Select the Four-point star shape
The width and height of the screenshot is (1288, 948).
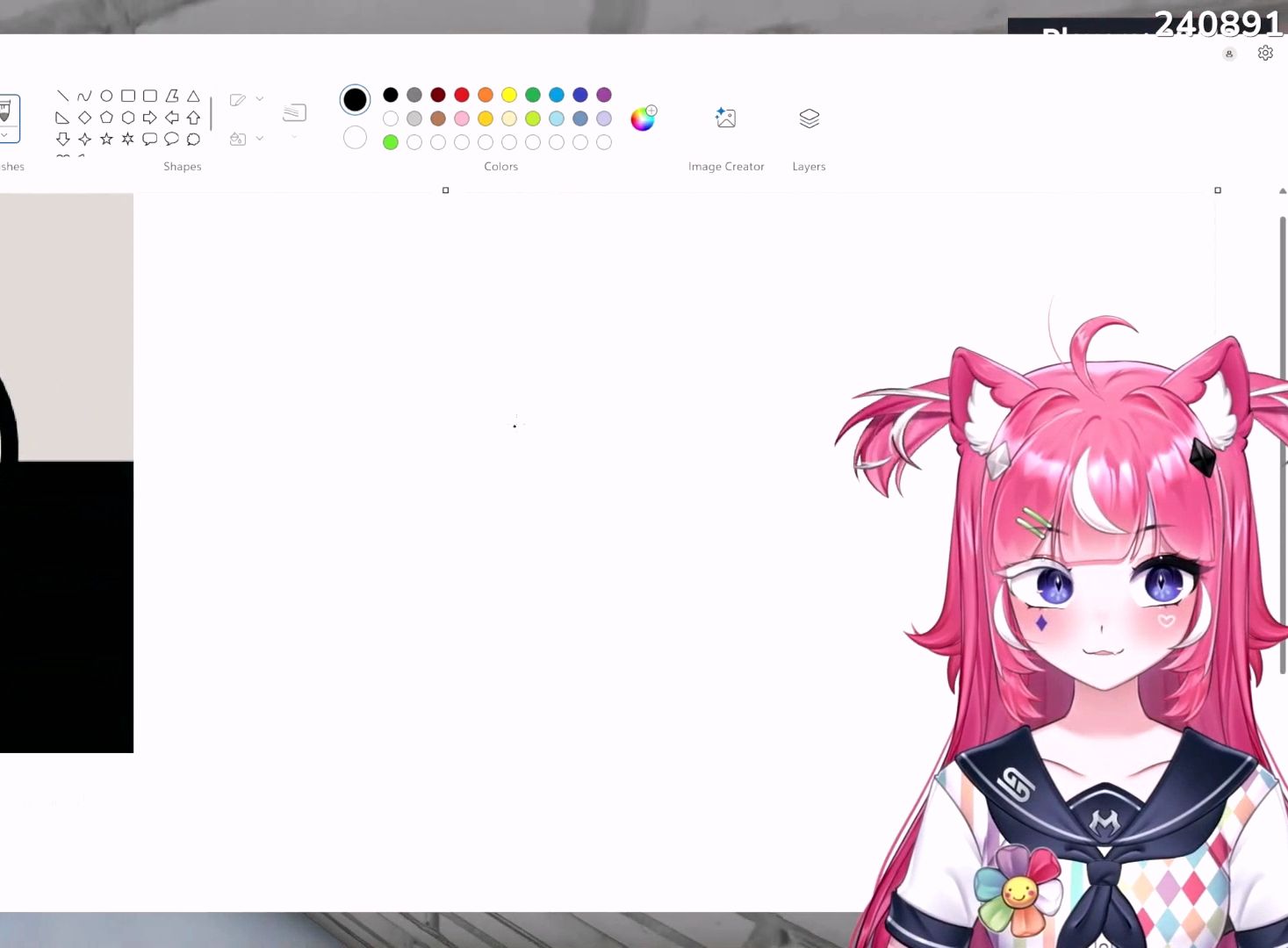(84, 139)
